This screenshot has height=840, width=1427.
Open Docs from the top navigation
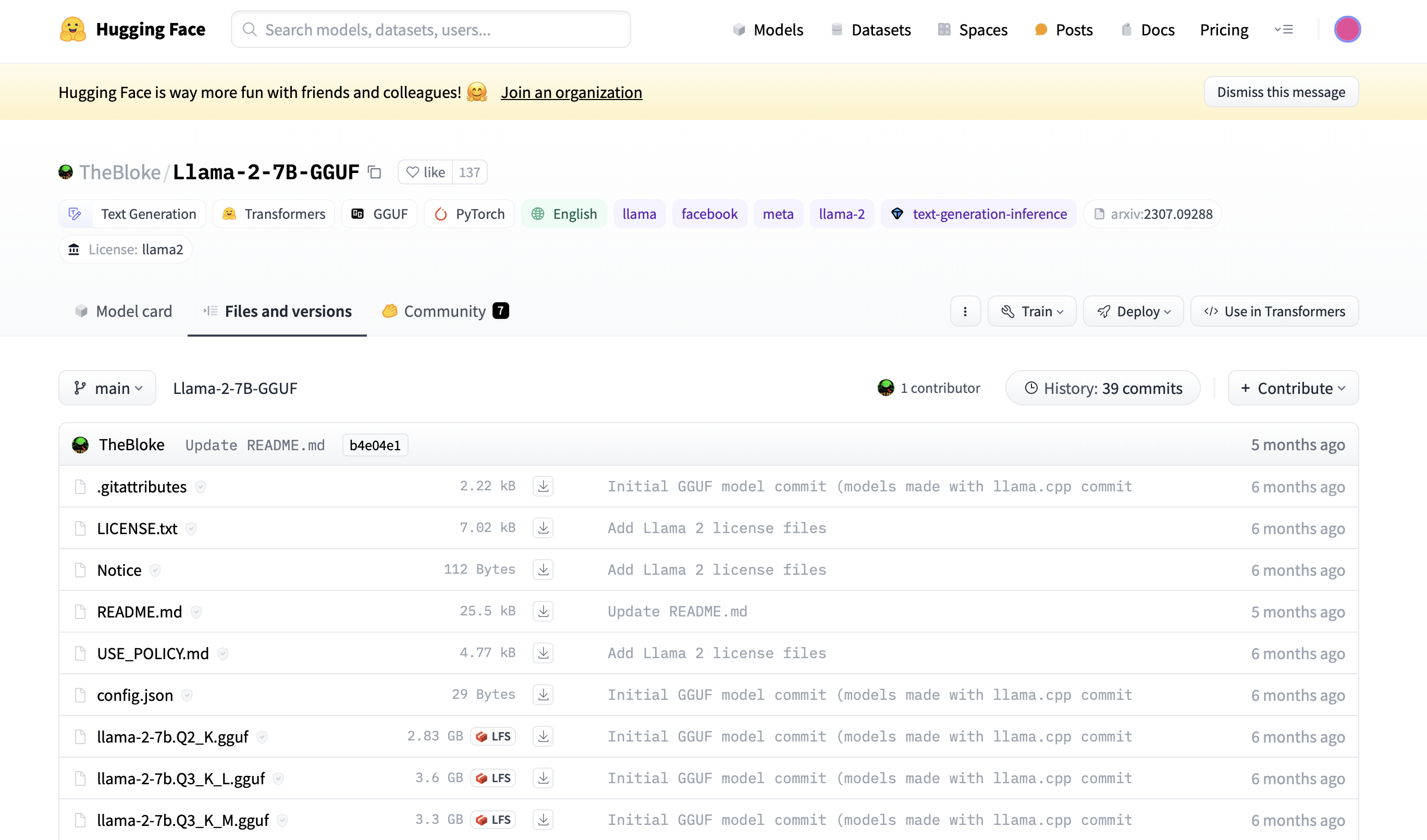pyautogui.click(x=1148, y=29)
